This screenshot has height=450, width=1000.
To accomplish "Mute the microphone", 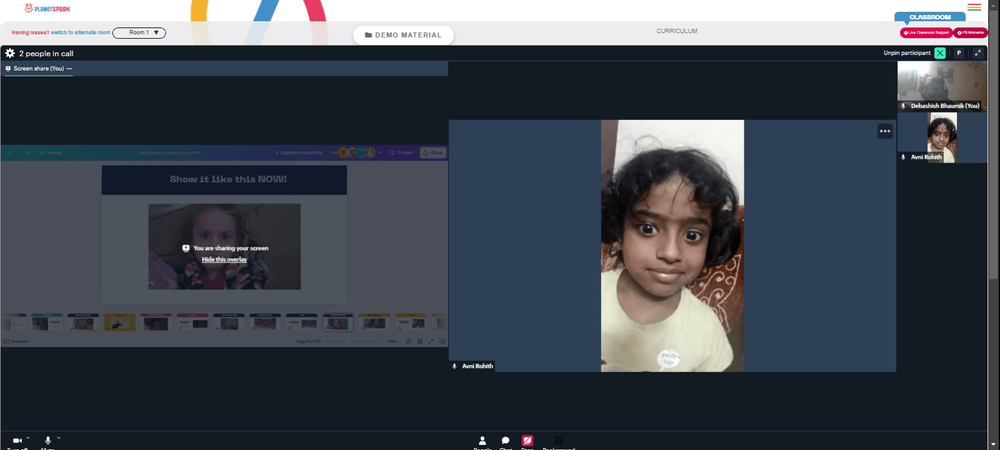I will point(48,442).
